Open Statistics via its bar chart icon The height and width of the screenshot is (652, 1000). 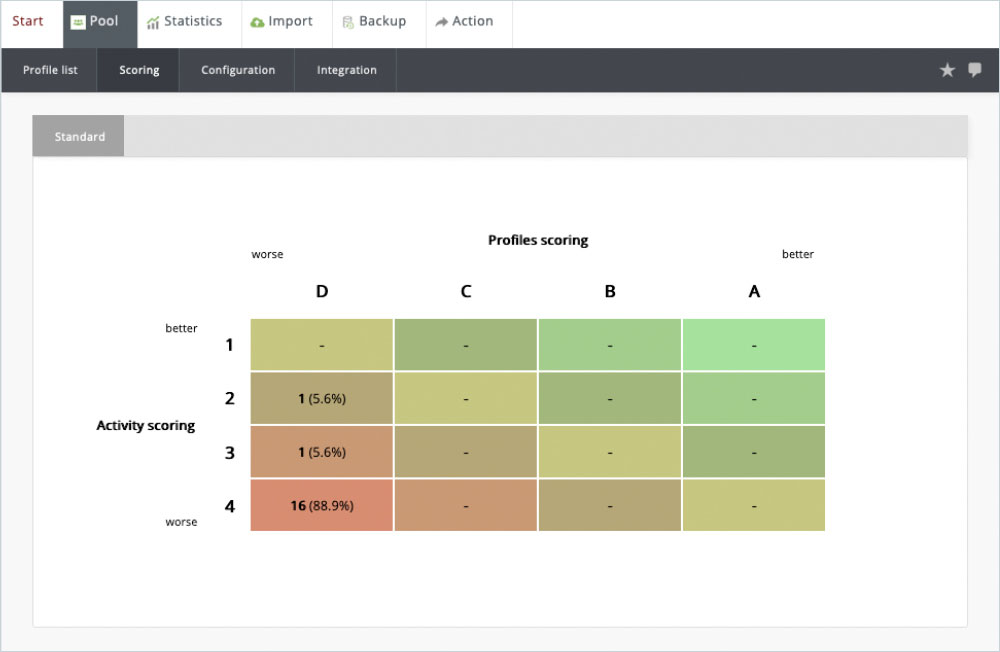click(x=153, y=22)
